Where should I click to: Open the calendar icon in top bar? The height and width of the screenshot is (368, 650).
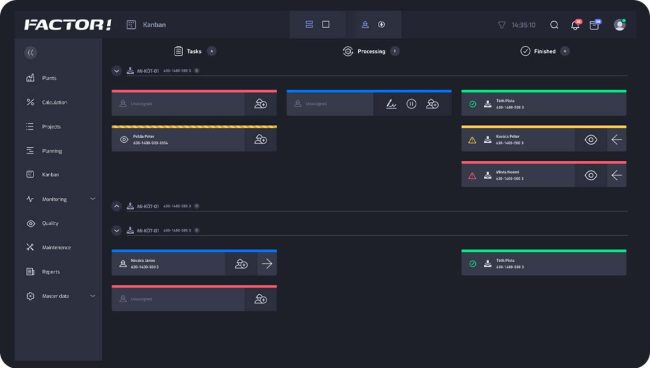(x=594, y=25)
